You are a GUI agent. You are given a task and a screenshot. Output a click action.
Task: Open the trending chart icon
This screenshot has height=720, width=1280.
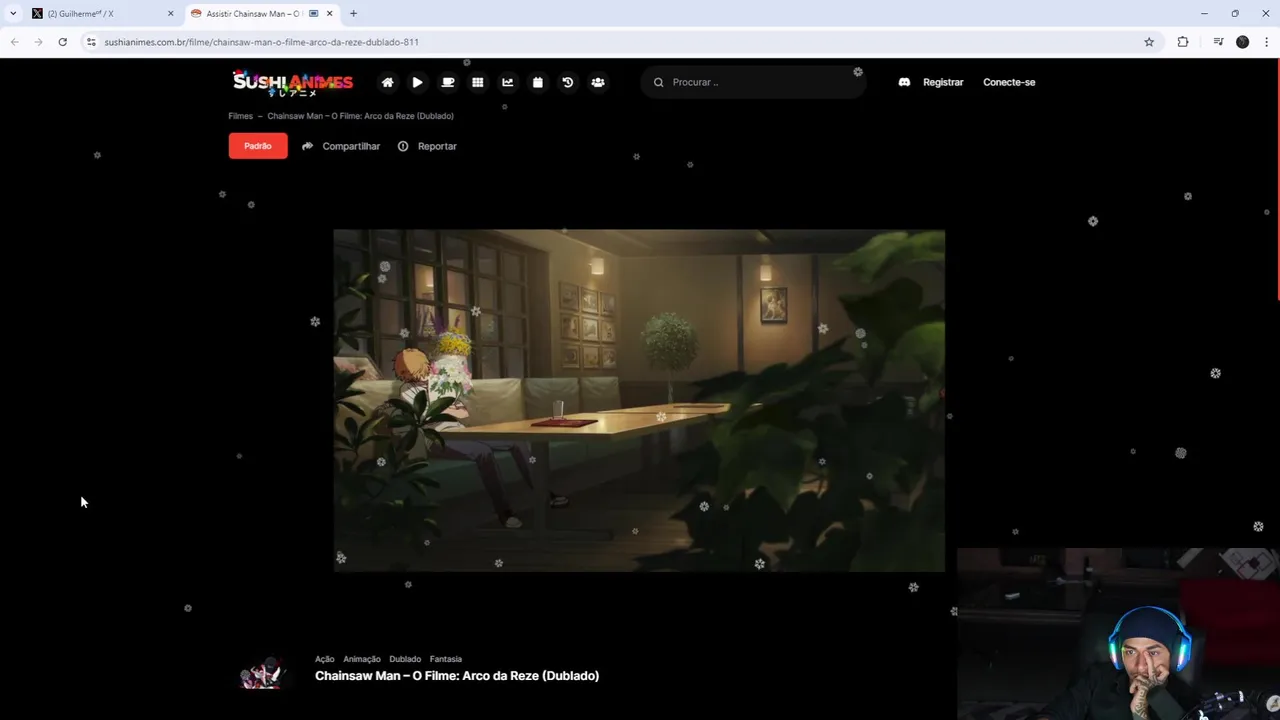pos(507,82)
